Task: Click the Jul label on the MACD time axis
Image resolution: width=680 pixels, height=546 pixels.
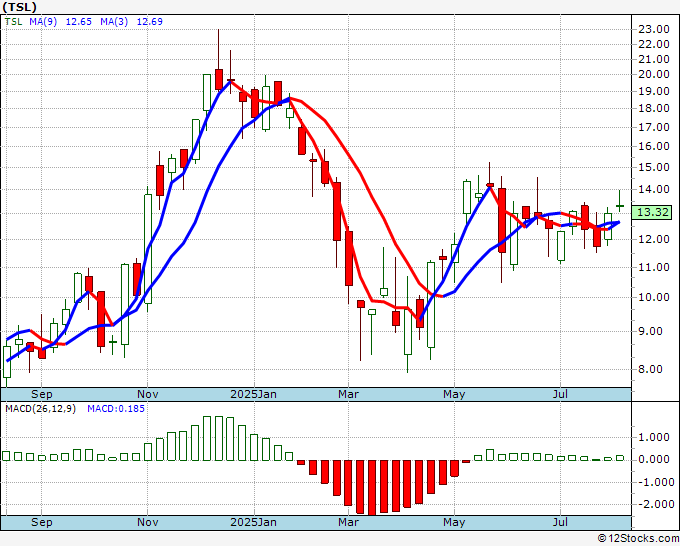Action: [560, 522]
